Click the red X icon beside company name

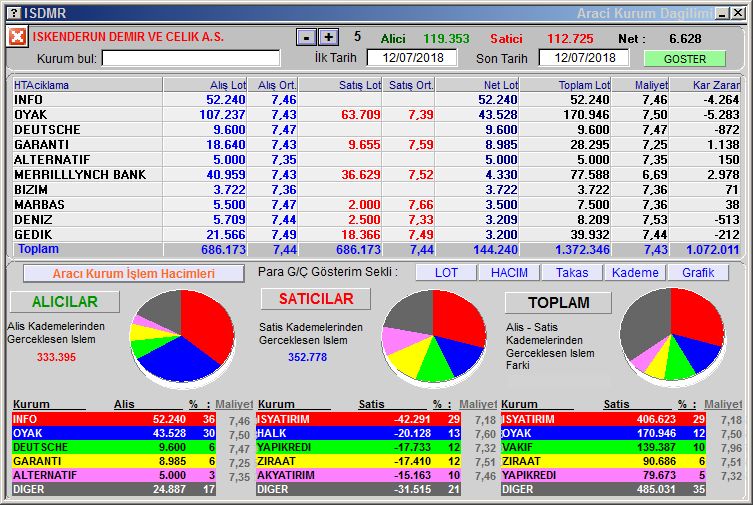(17, 36)
